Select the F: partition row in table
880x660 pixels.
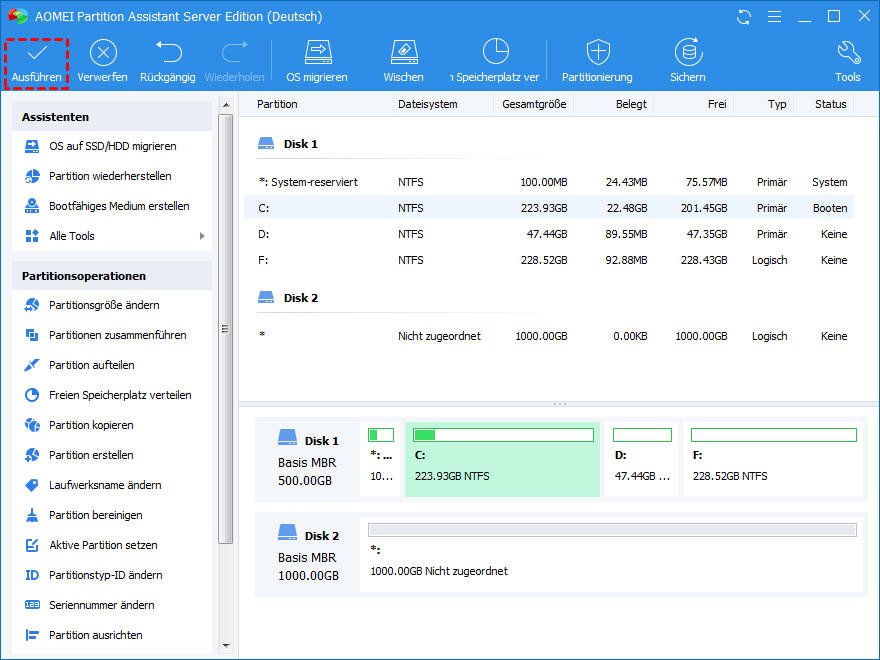click(550, 260)
